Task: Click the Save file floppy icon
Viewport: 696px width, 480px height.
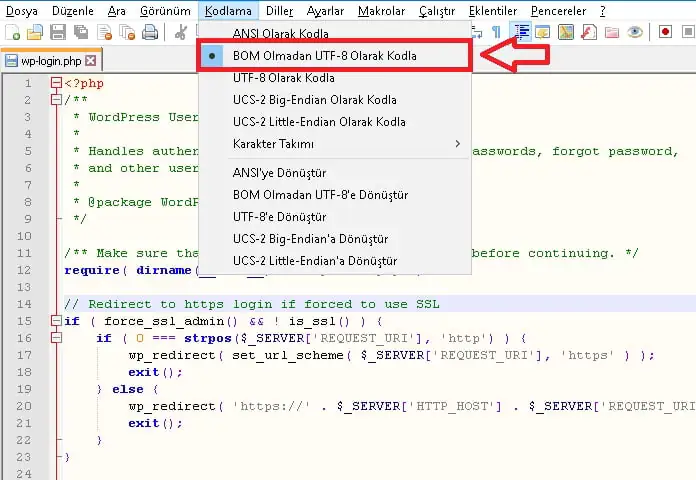Action: point(59,33)
